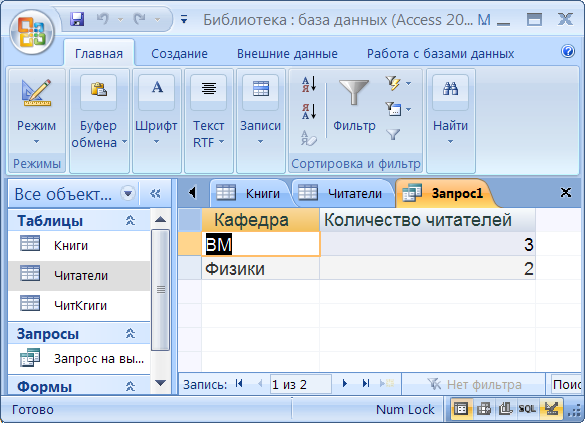
Task: Open Quick Access Toolbar customization arrow
Action: point(184,19)
